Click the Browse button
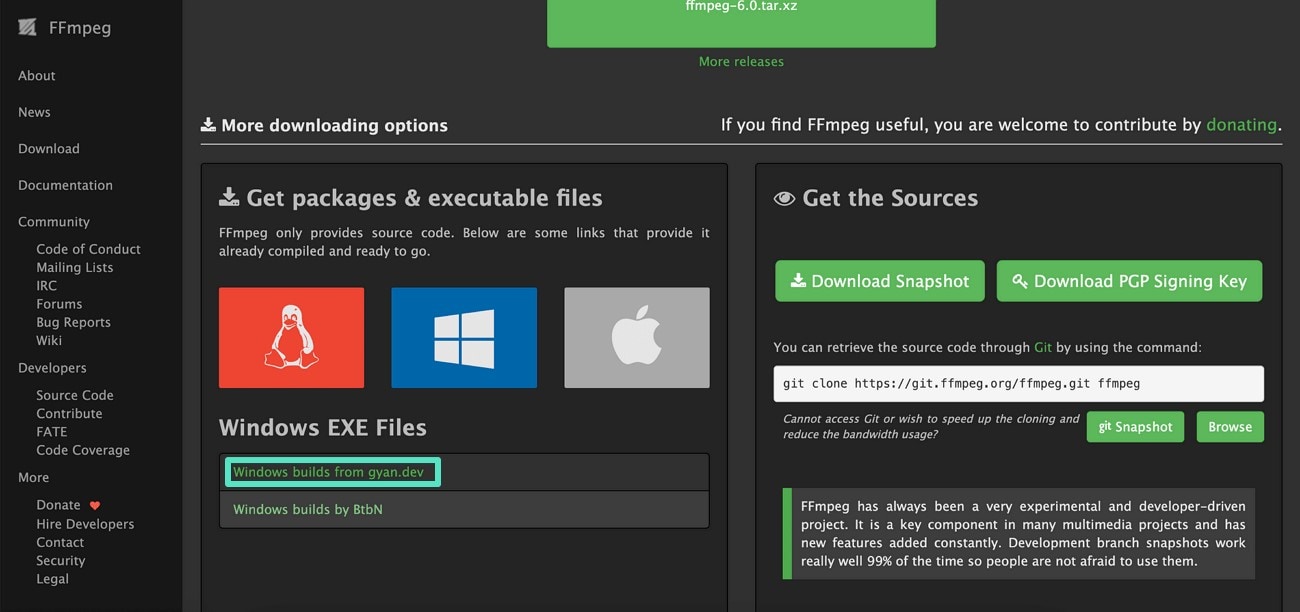The width and height of the screenshot is (1300, 612). pos(1230,427)
